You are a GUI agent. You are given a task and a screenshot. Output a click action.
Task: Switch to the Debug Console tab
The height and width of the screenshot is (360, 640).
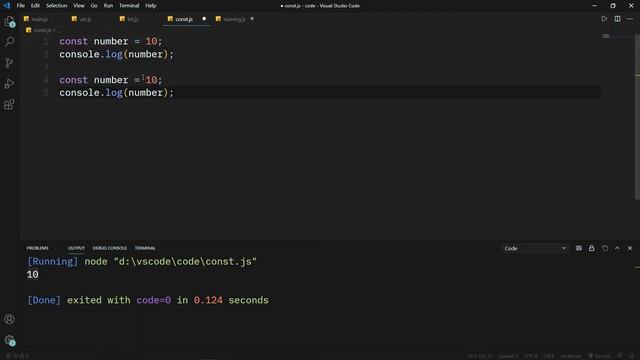tap(109, 248)
